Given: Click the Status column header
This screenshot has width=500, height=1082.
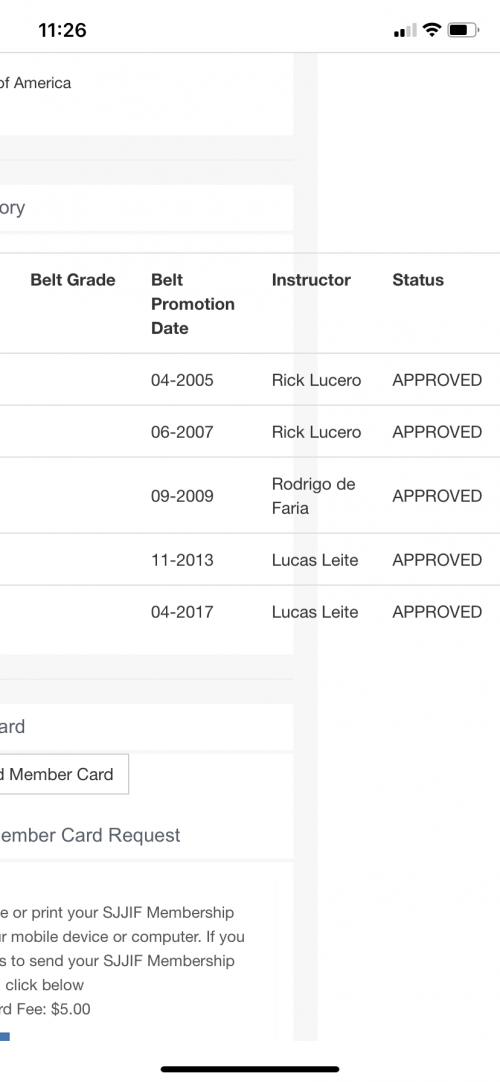Looking at the screenshot, I should (418, 279).
